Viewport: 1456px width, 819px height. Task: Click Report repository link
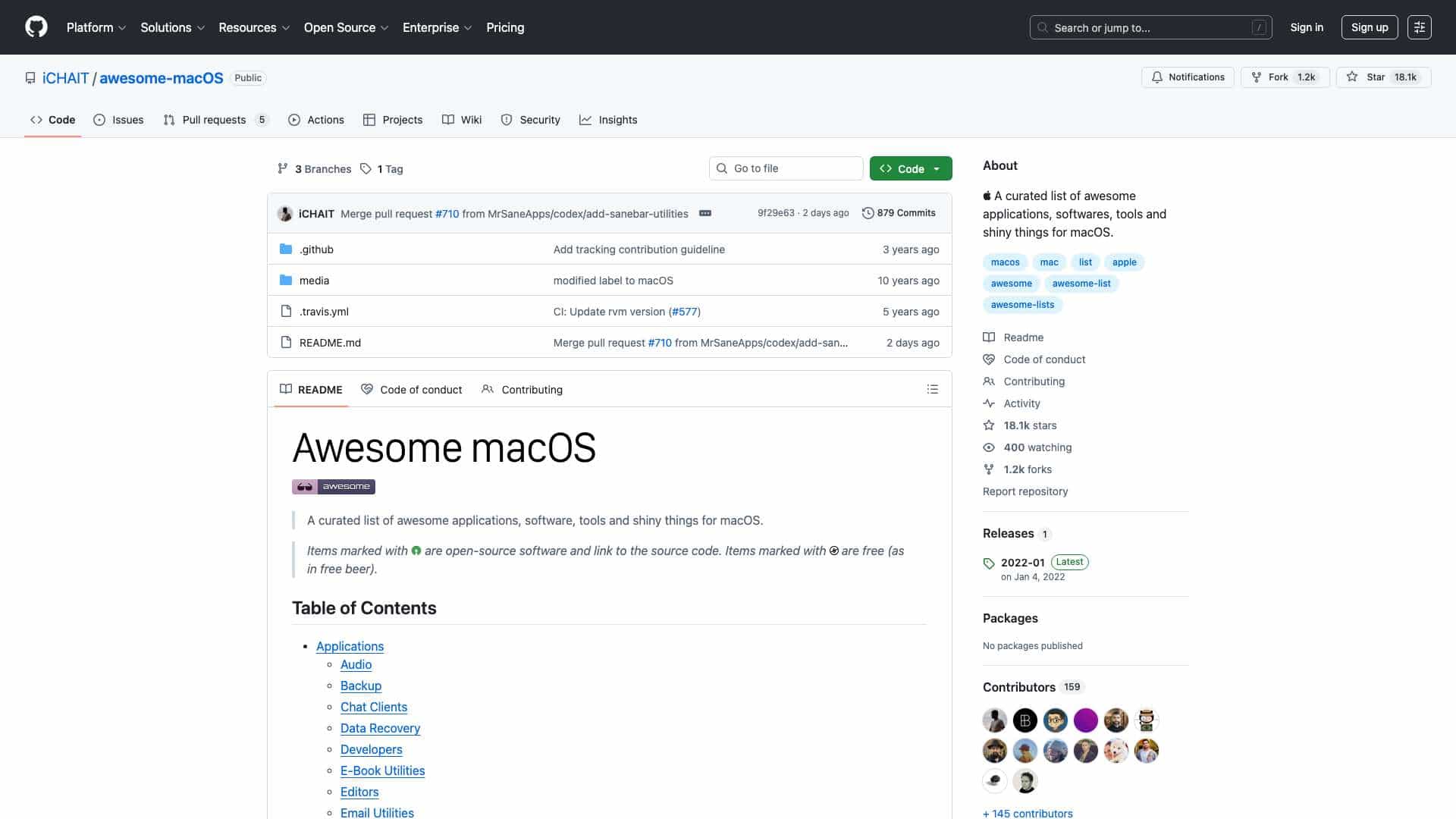1025,491
